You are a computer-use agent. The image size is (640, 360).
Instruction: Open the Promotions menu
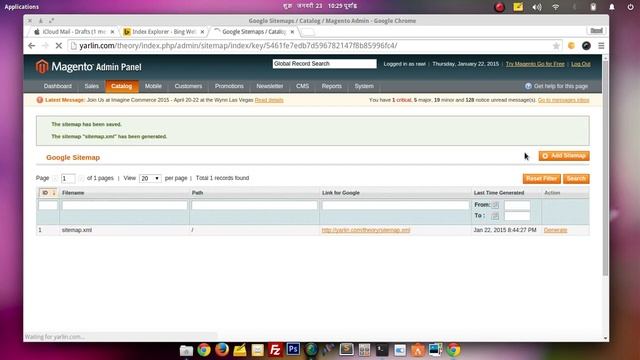[229, 86]
